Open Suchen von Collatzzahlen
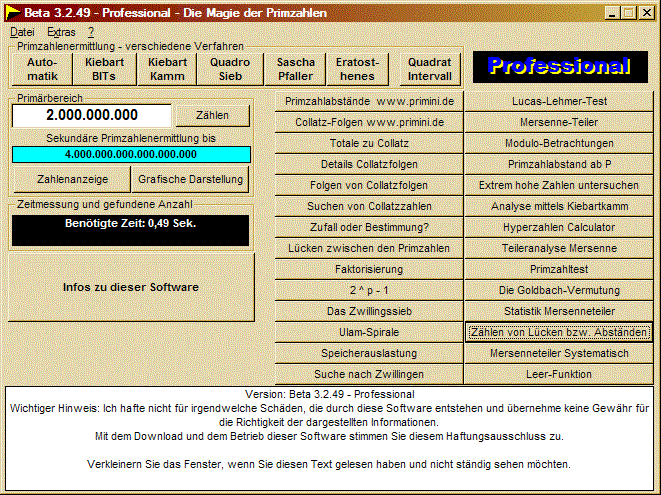661x495 pixels. (x=369, y=207)
